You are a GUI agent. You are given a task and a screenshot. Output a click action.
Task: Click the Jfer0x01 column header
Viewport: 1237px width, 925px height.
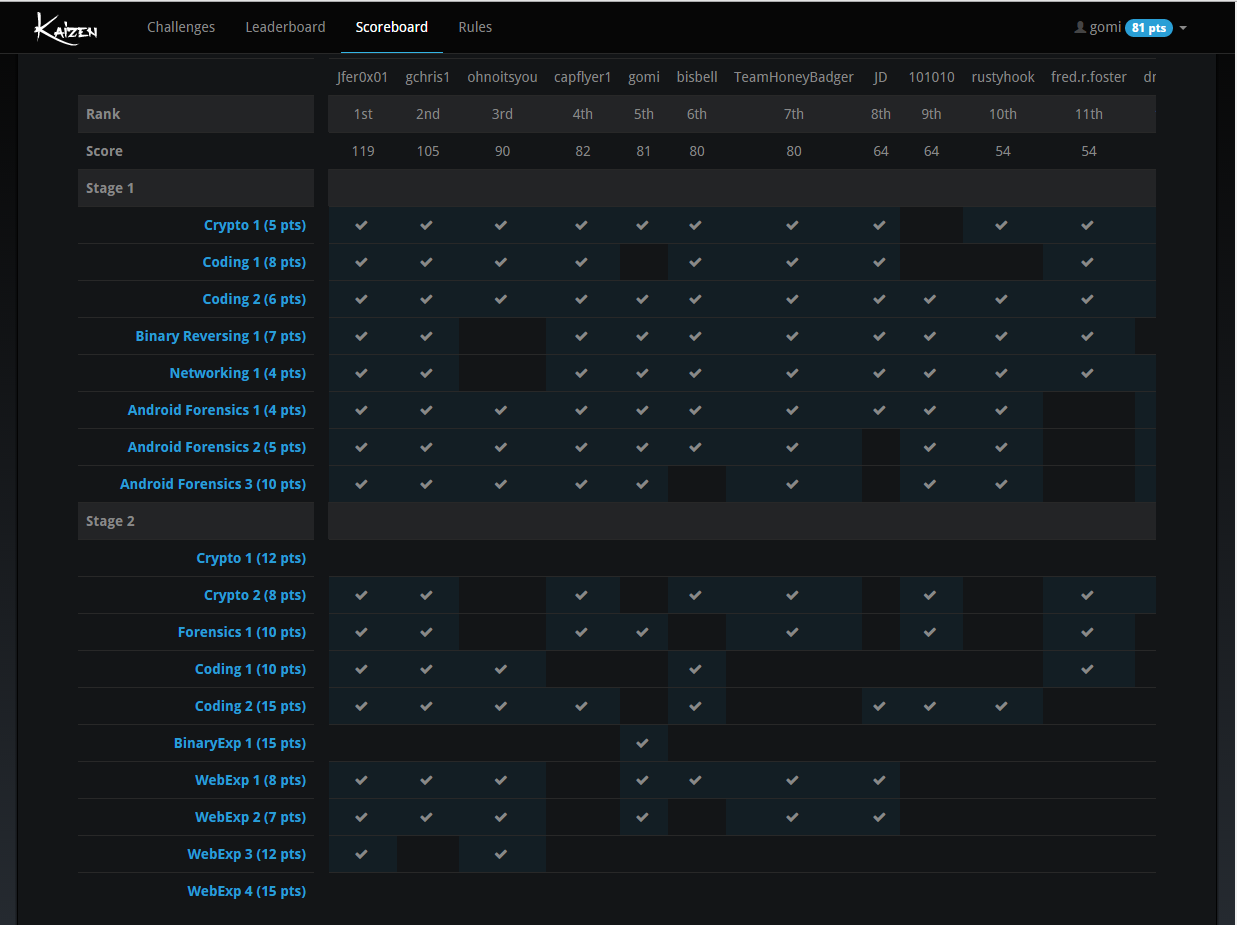(362, 77)
